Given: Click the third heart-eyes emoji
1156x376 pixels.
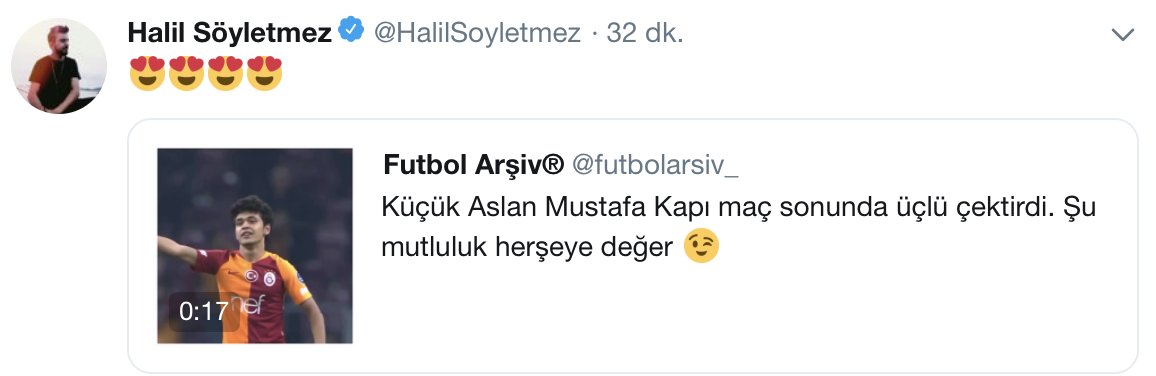Looking at the screenshot, I should click(226, 72).
